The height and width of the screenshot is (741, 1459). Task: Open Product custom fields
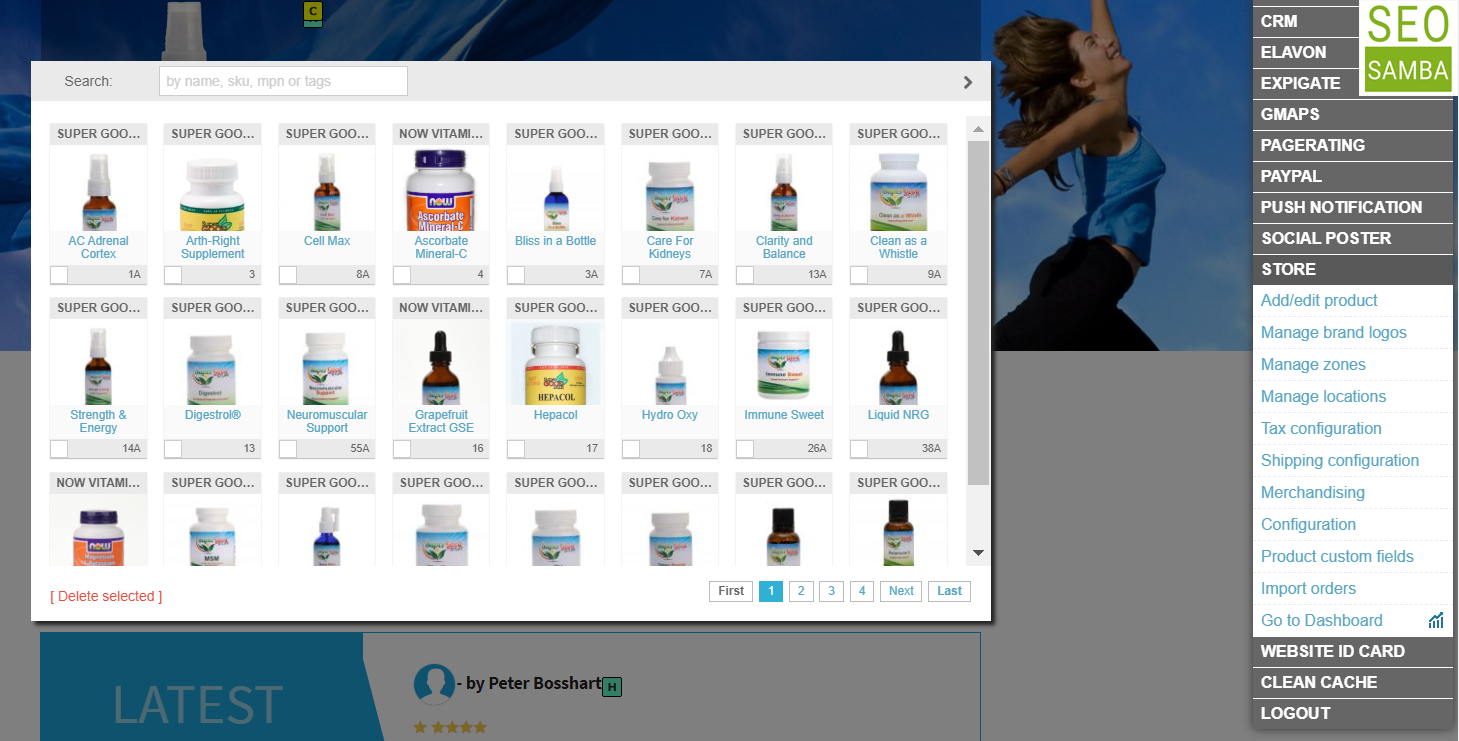pos(1337,557)
